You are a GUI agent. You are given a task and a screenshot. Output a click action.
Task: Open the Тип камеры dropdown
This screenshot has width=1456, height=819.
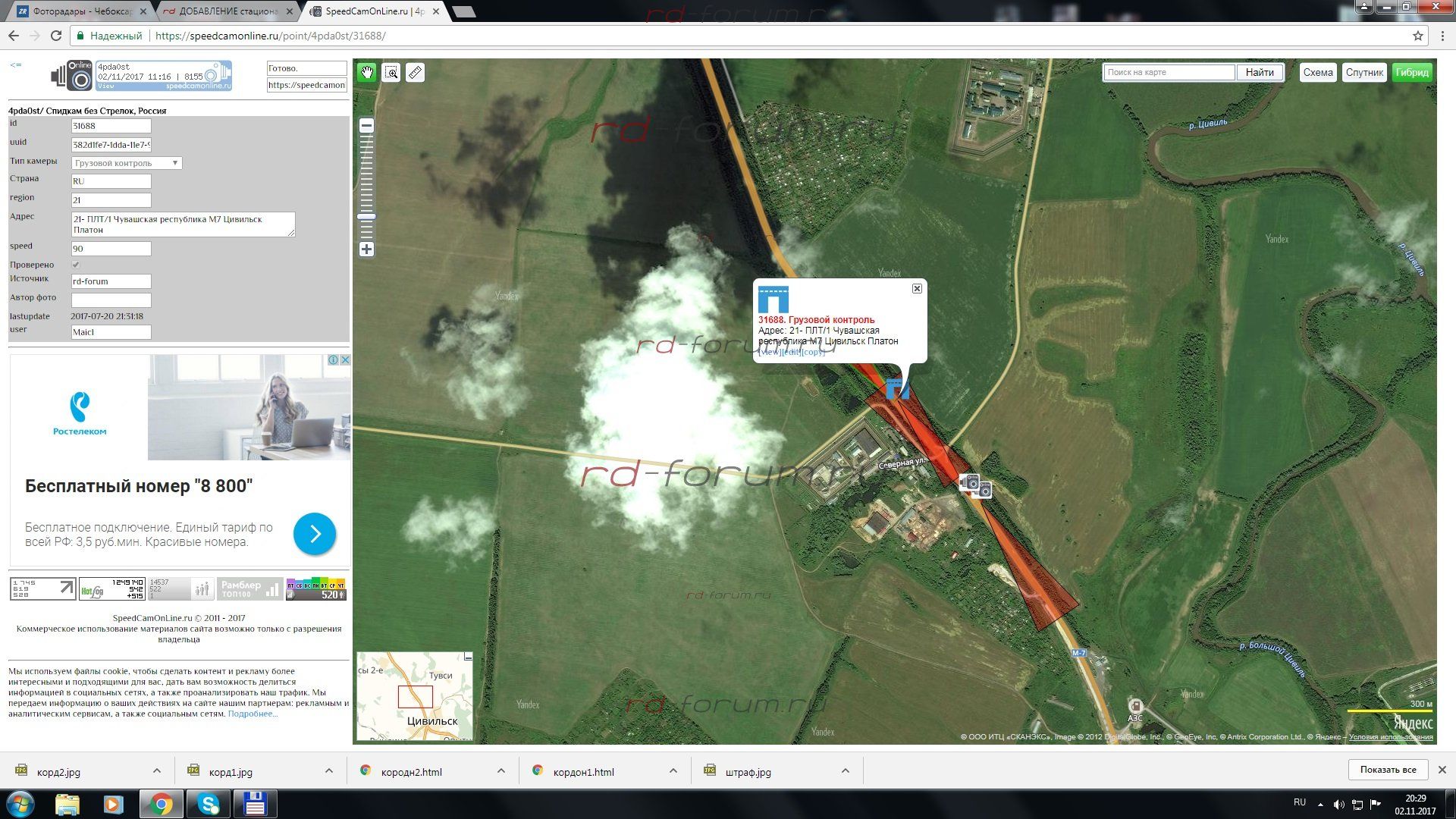(x=127, y=163)
